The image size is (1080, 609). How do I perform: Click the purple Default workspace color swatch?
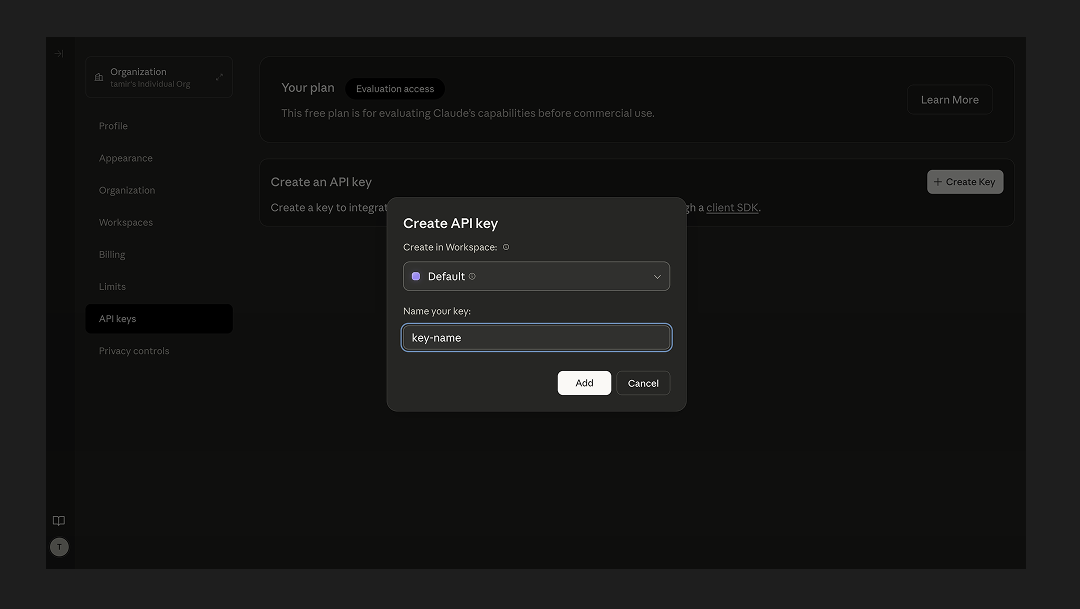pyautogui.click(x=416, y=276)
